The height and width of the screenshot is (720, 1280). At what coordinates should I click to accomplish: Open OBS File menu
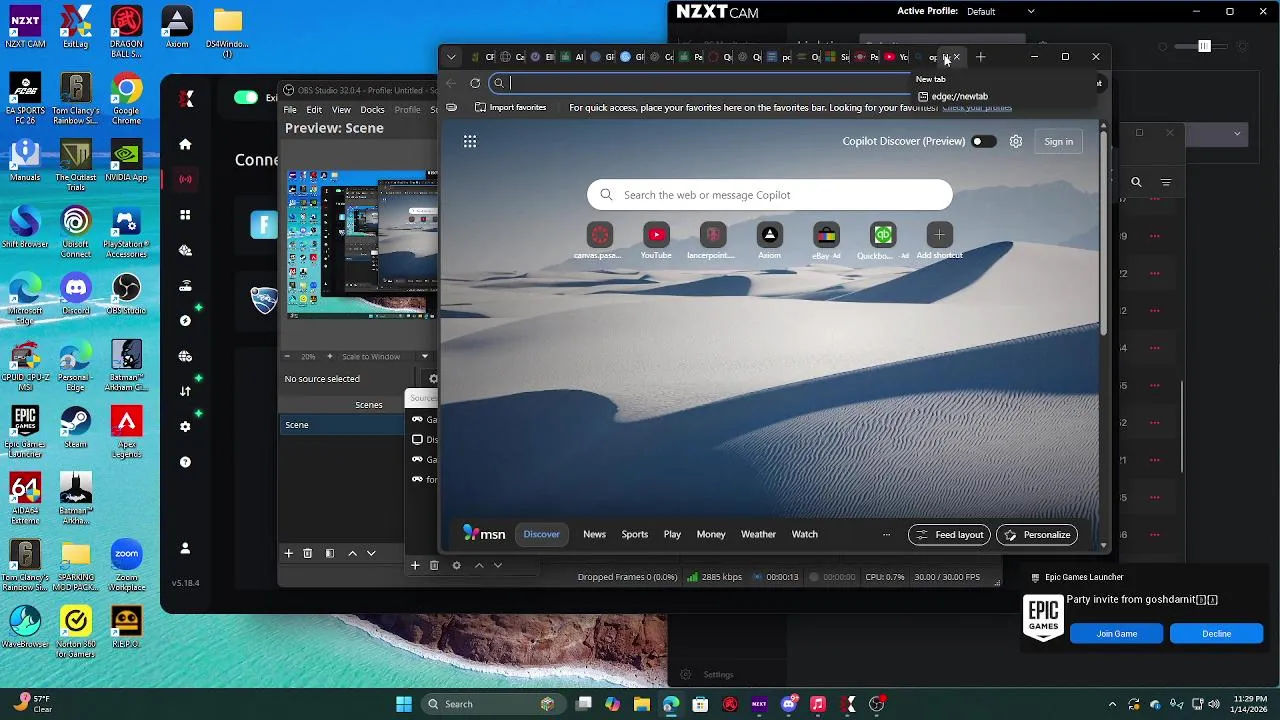point(290,109)
